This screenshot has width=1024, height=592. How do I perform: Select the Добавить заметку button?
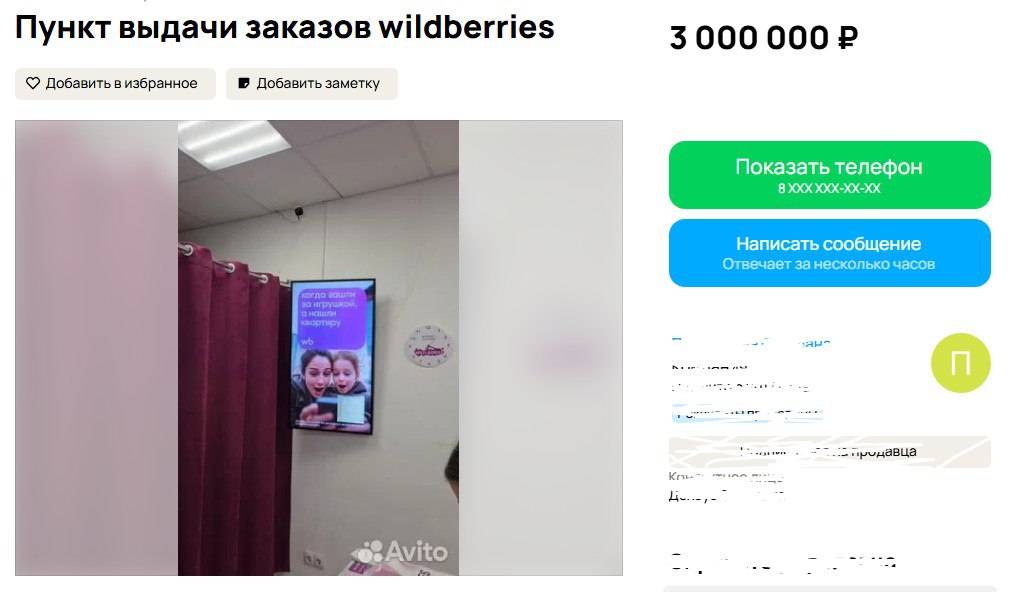312,84
